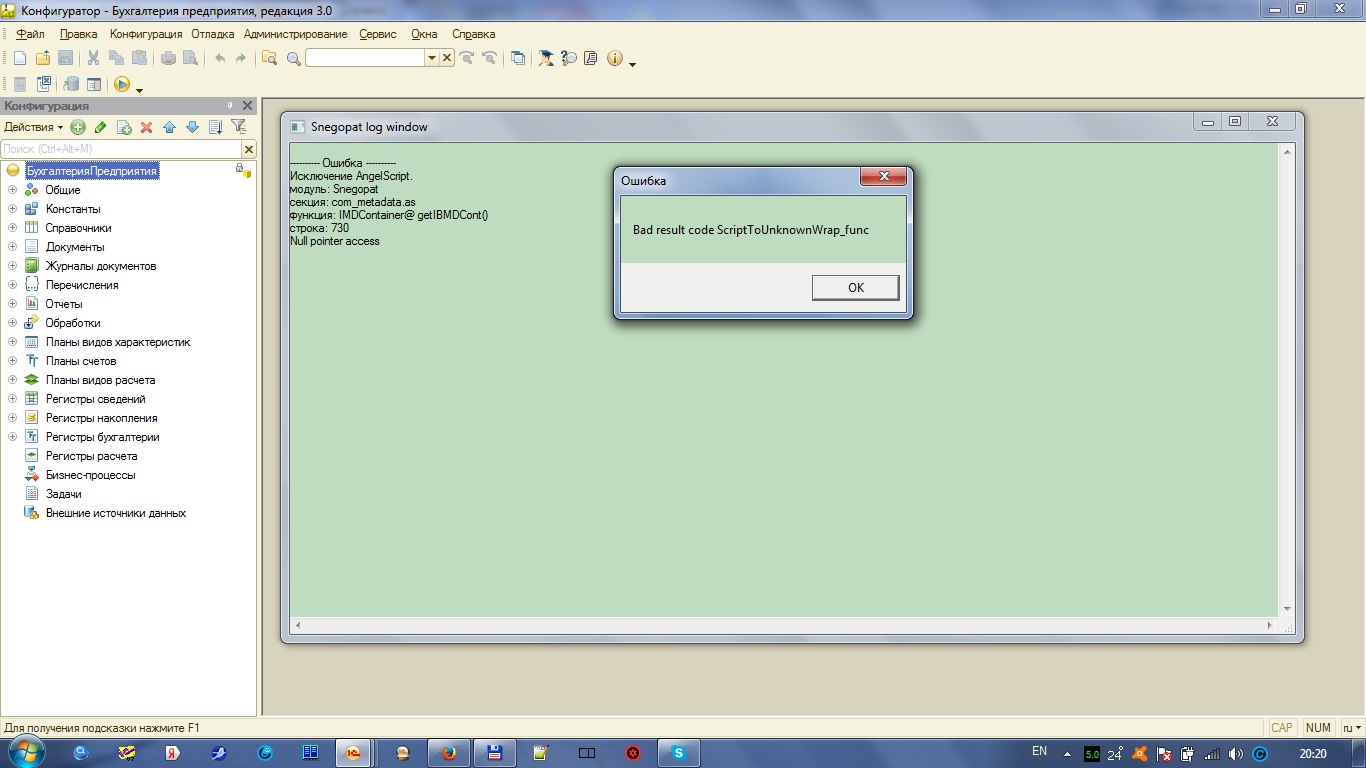Select the Бизнес-процессы tree item

[90, 475]
